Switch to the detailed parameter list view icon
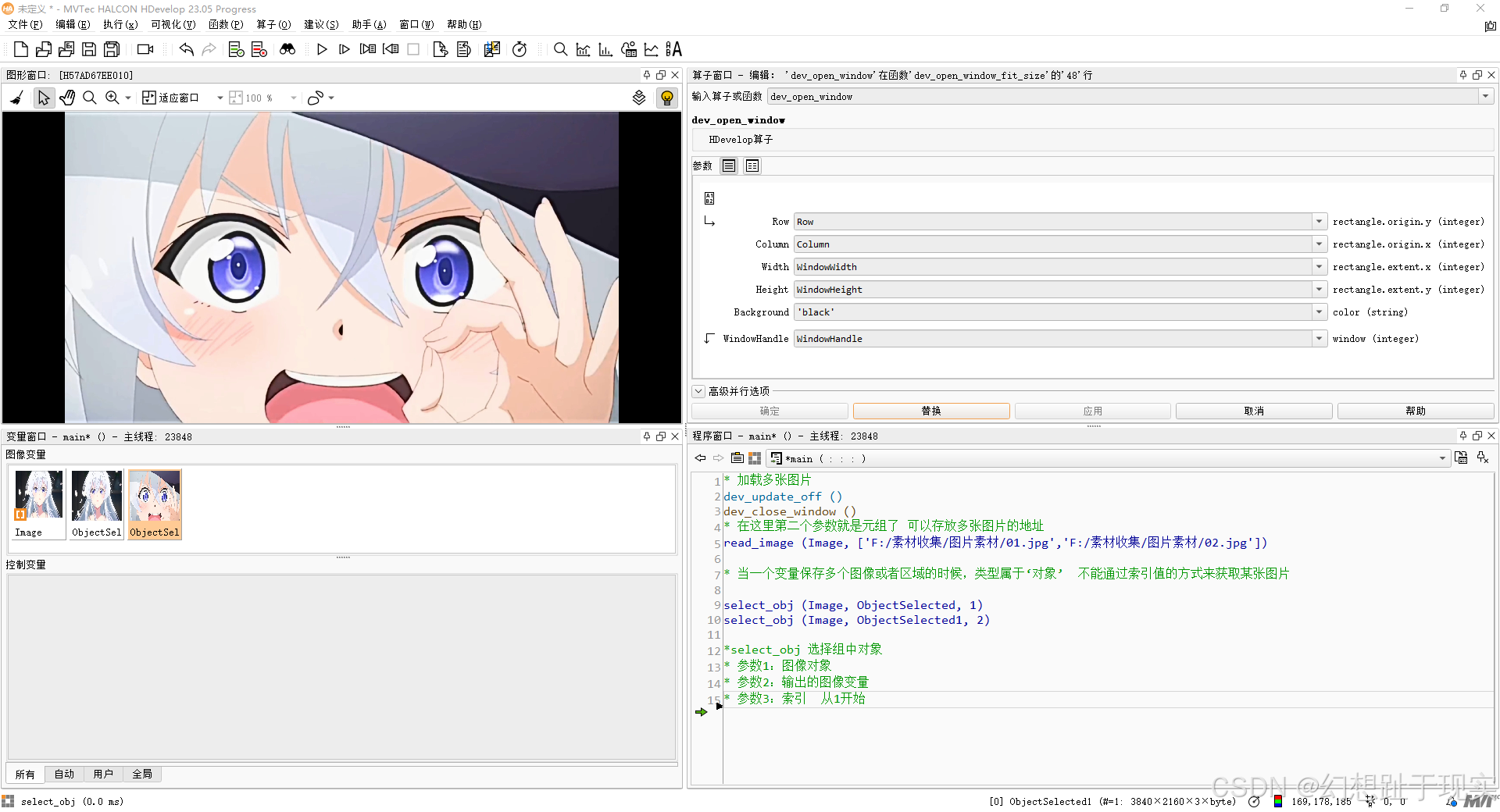1500x812 pixels. (x=752, y=166)
